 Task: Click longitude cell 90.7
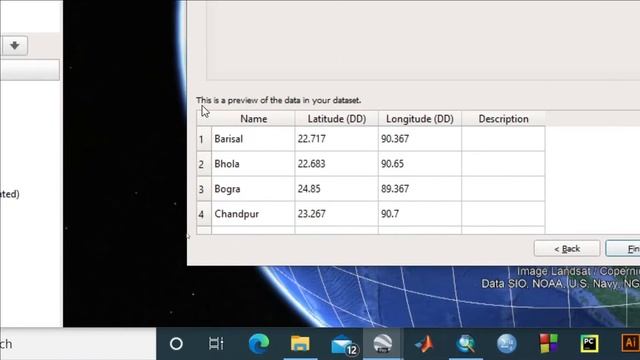pos(420,214)
